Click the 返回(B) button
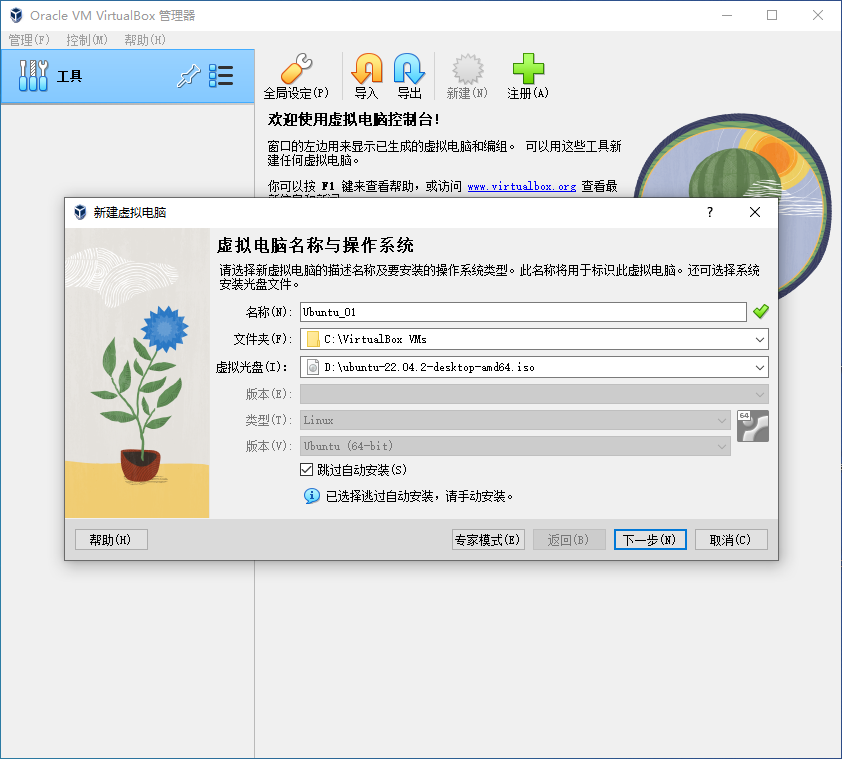The width and height of the screenshot is (842, 759). tap(569, 540)
